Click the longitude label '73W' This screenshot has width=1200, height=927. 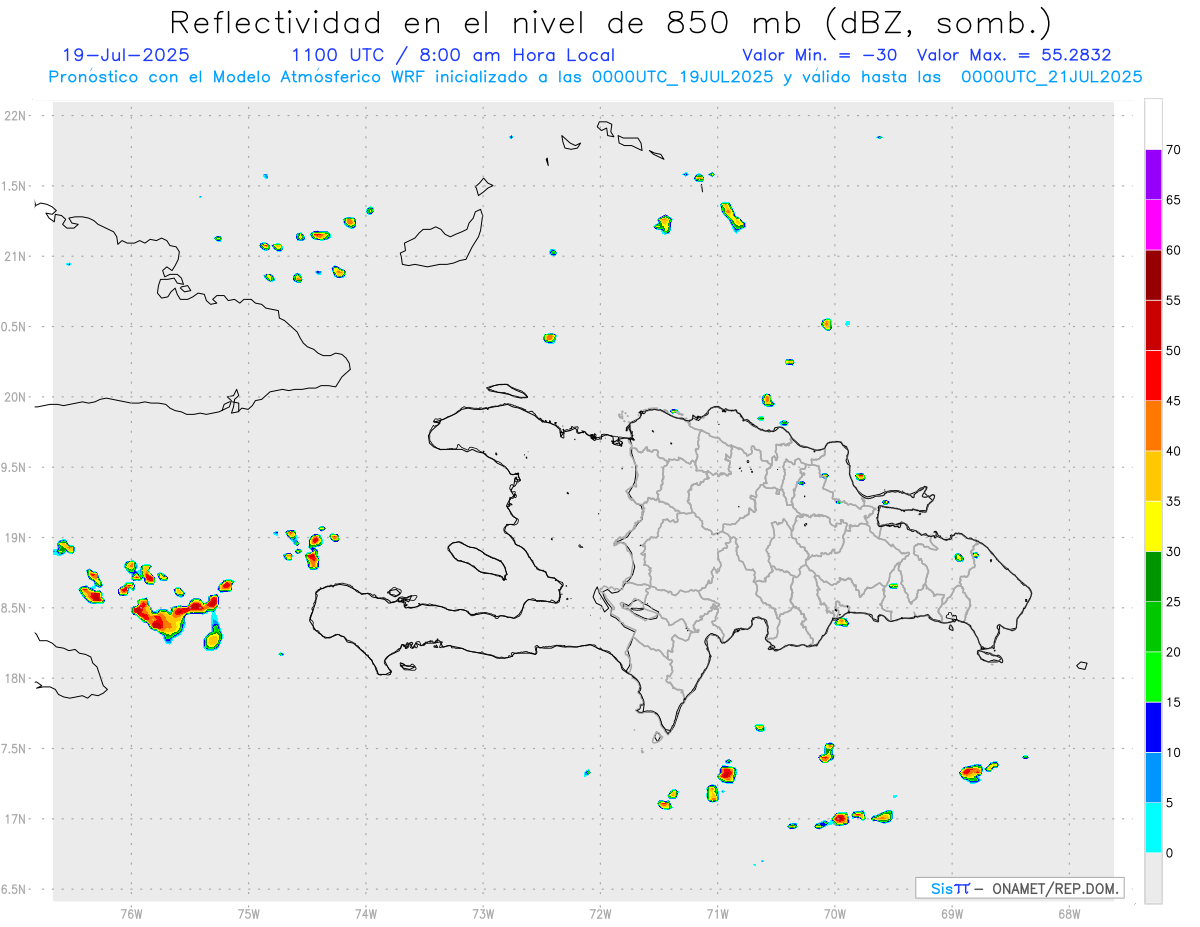pos(483,913)
